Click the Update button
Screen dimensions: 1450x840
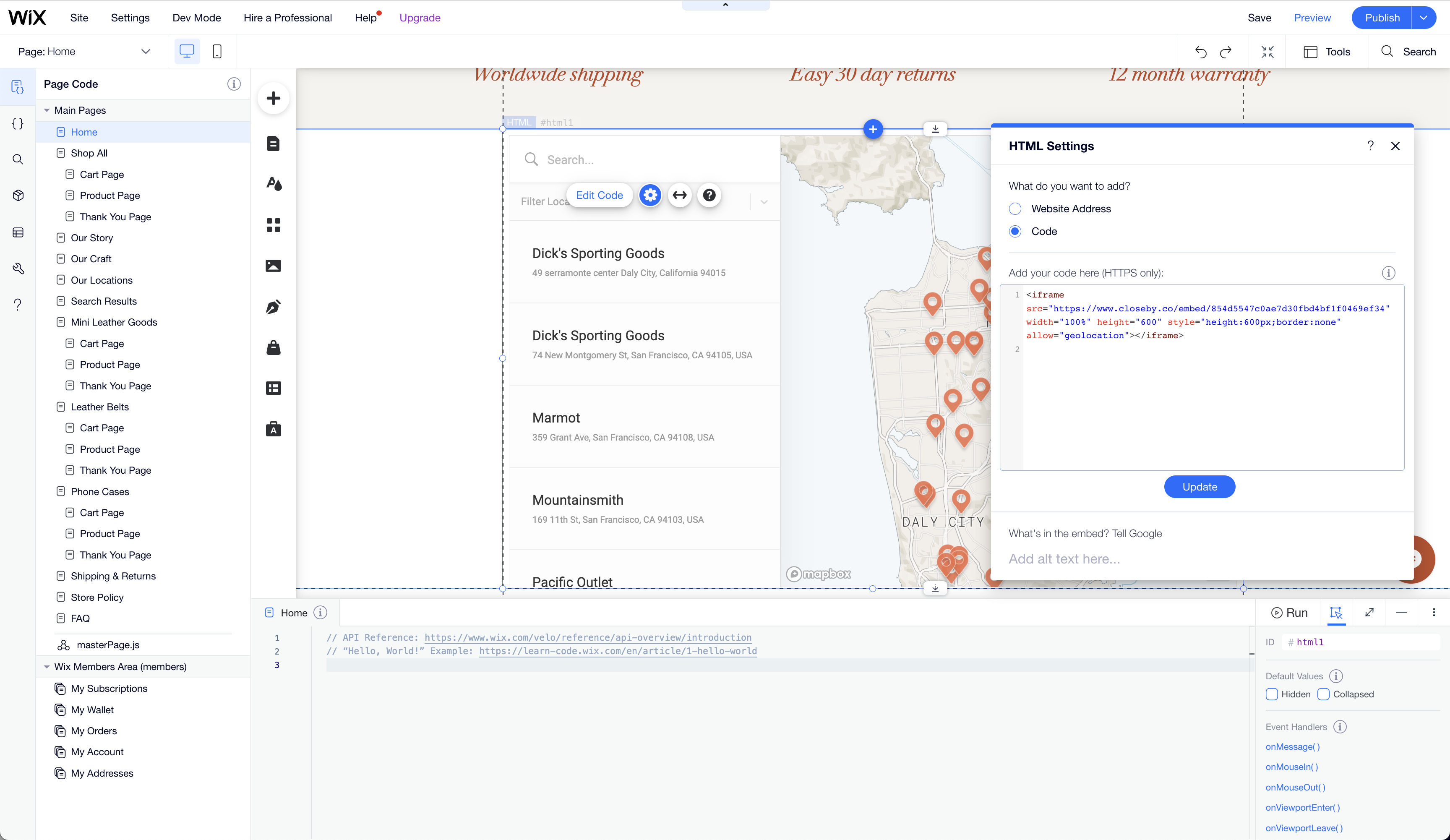pos(1199,487)
